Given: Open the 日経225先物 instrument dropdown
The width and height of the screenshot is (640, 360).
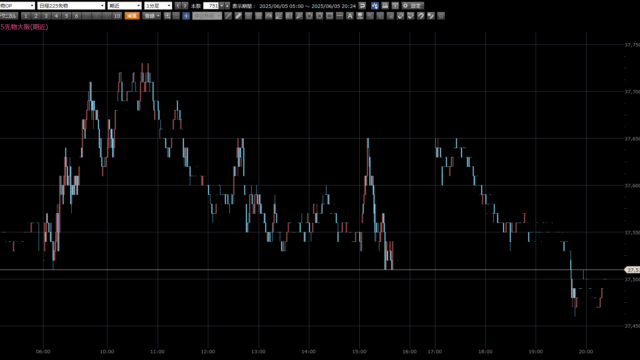Looking at the screenshot, I should 71,6.
